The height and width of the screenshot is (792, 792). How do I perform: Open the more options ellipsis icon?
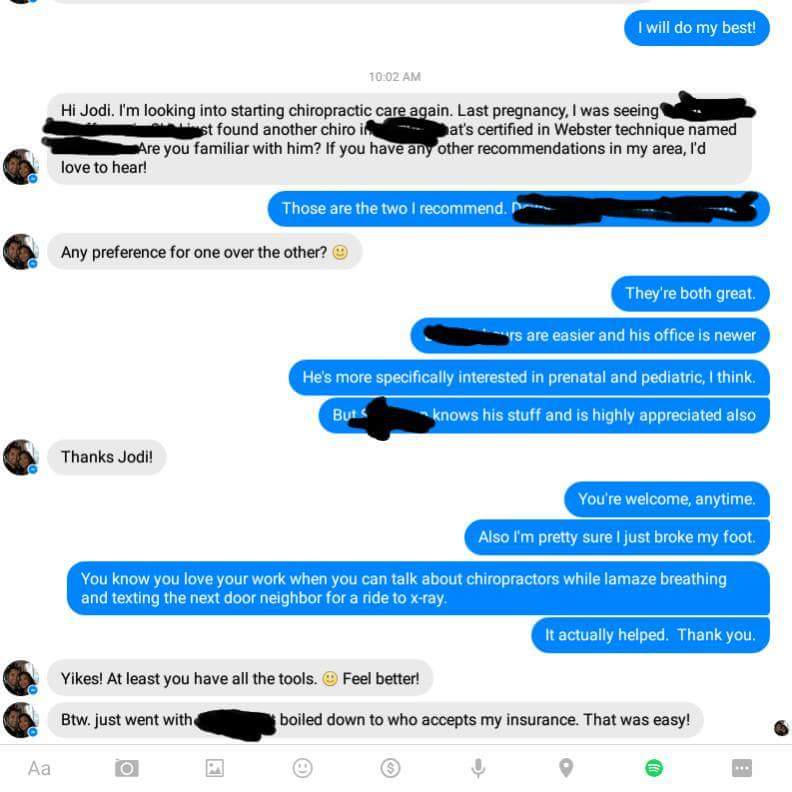point(742,768)
